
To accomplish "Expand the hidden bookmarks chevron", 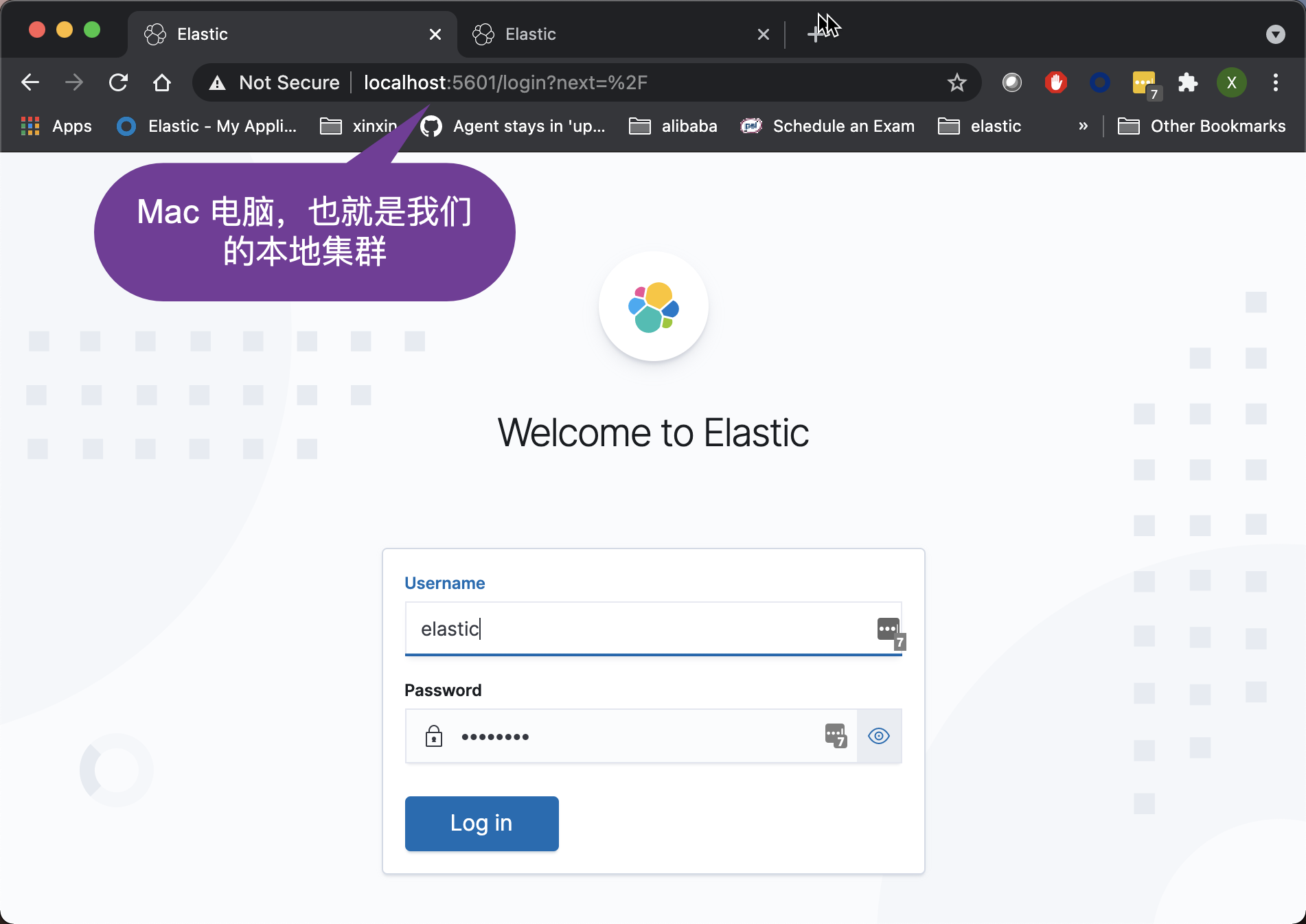I will [1083, 126].
